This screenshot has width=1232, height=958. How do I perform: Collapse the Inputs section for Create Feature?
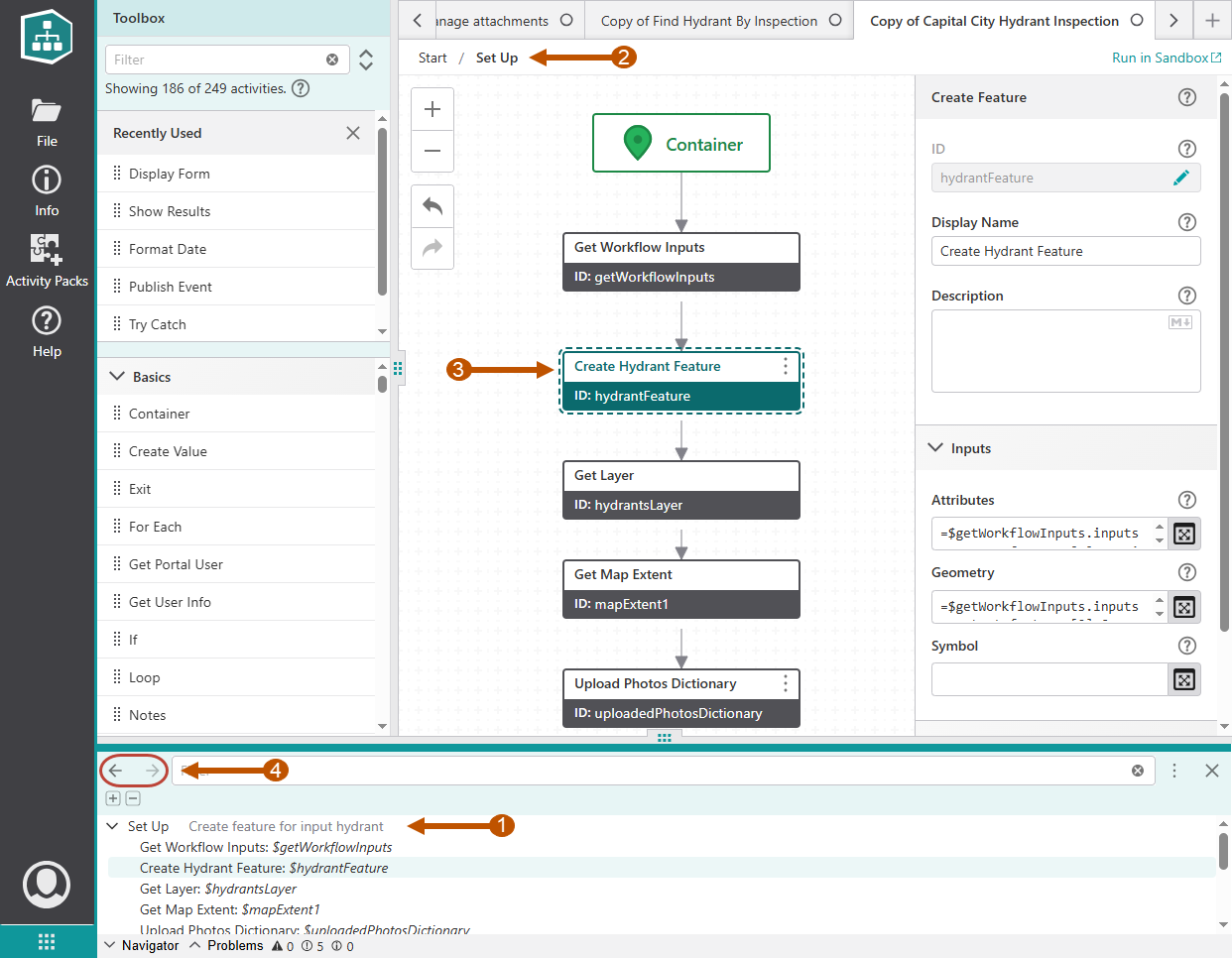point(933,447)
